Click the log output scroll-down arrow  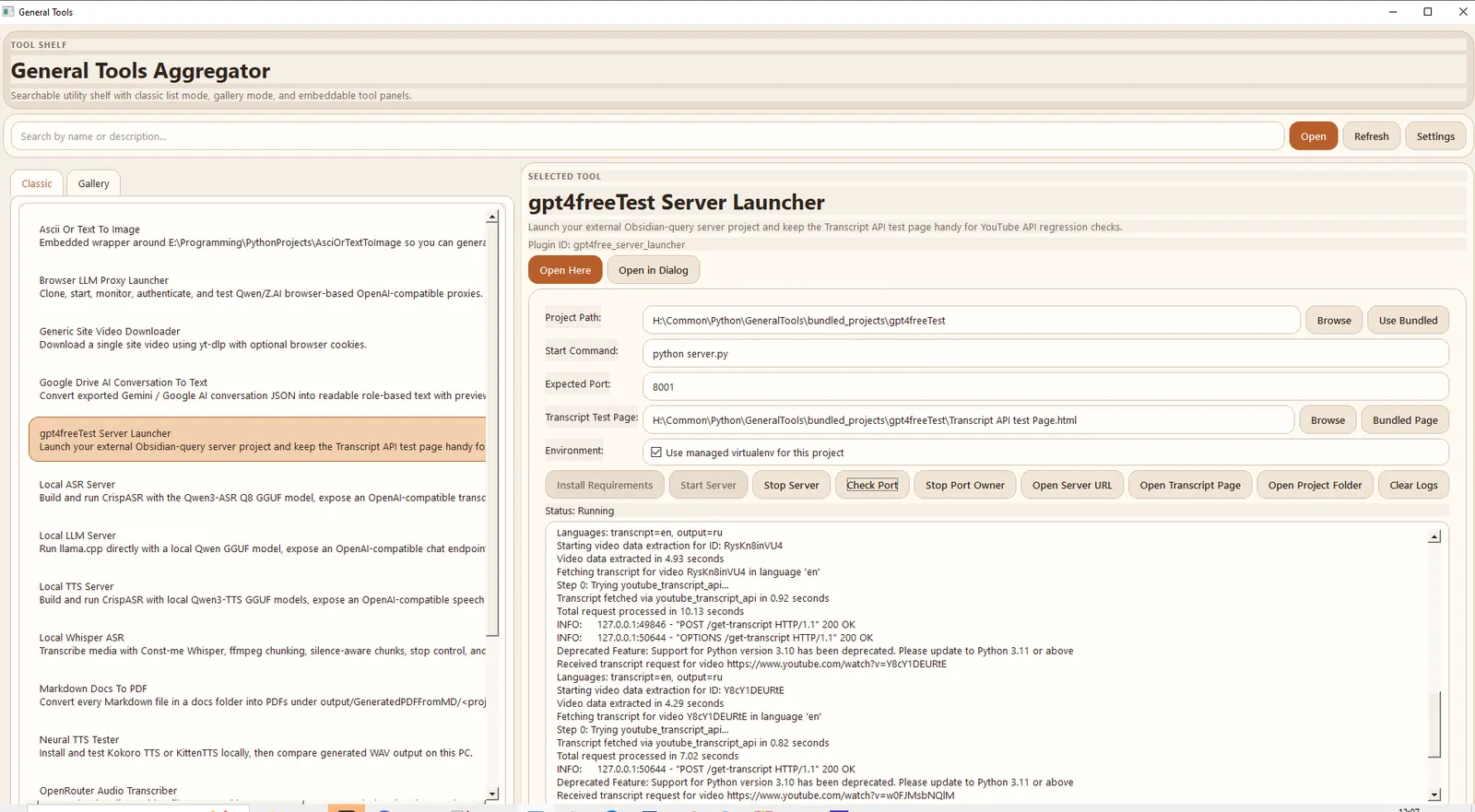[1434, 794]
